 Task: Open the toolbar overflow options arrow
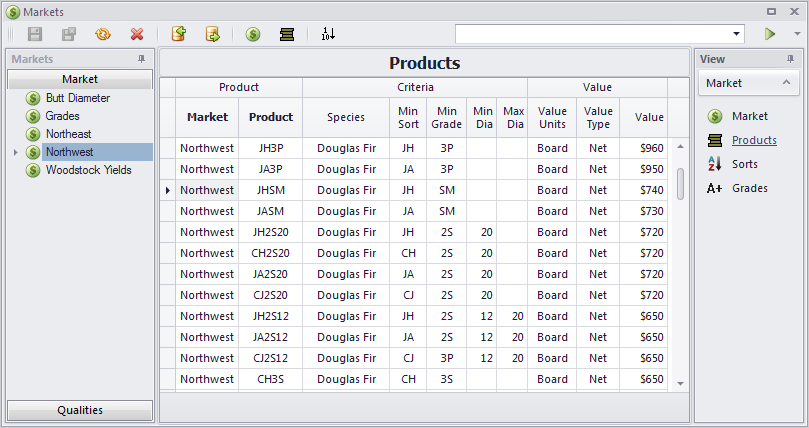point(797,34)
